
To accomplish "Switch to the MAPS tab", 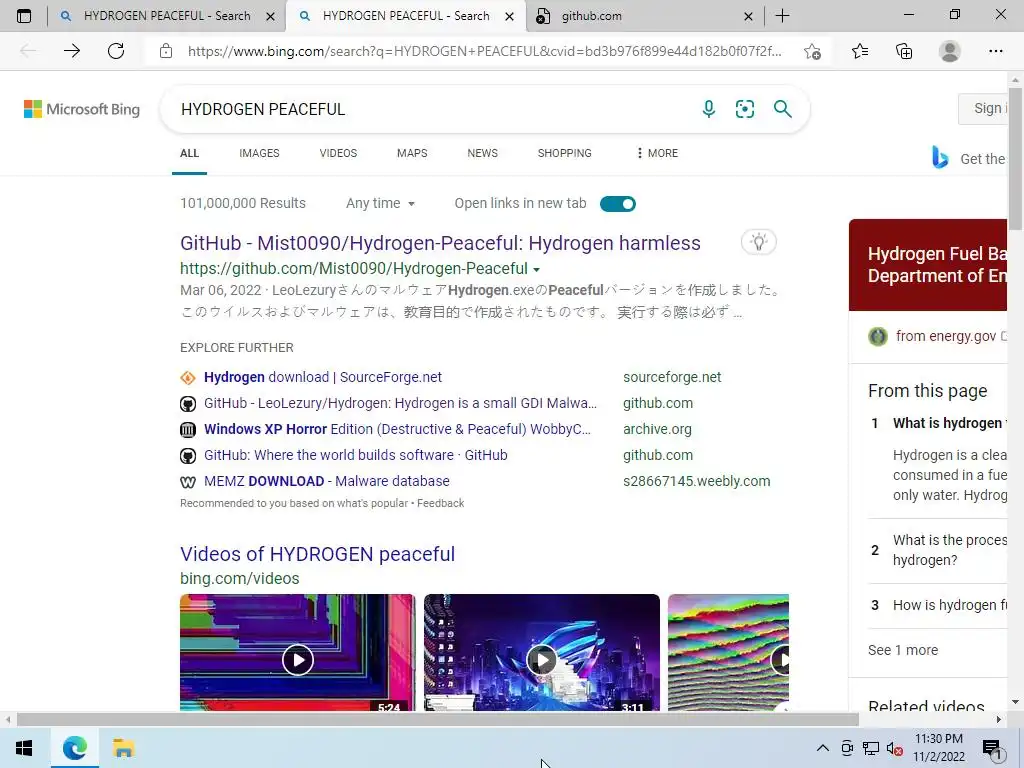I will point(412,153).
